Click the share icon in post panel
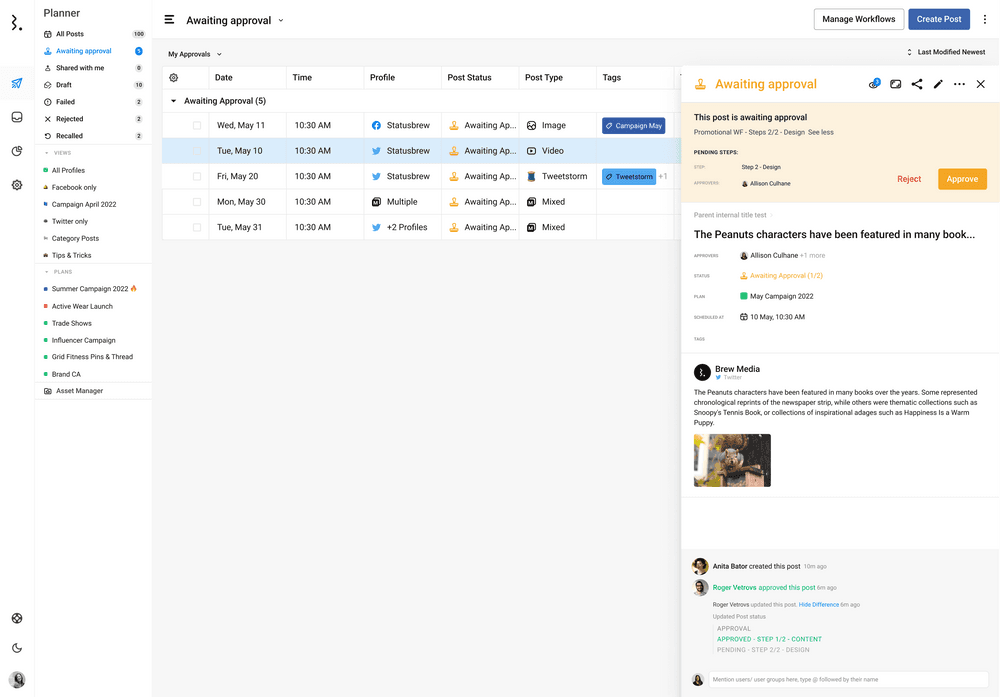 917,84
